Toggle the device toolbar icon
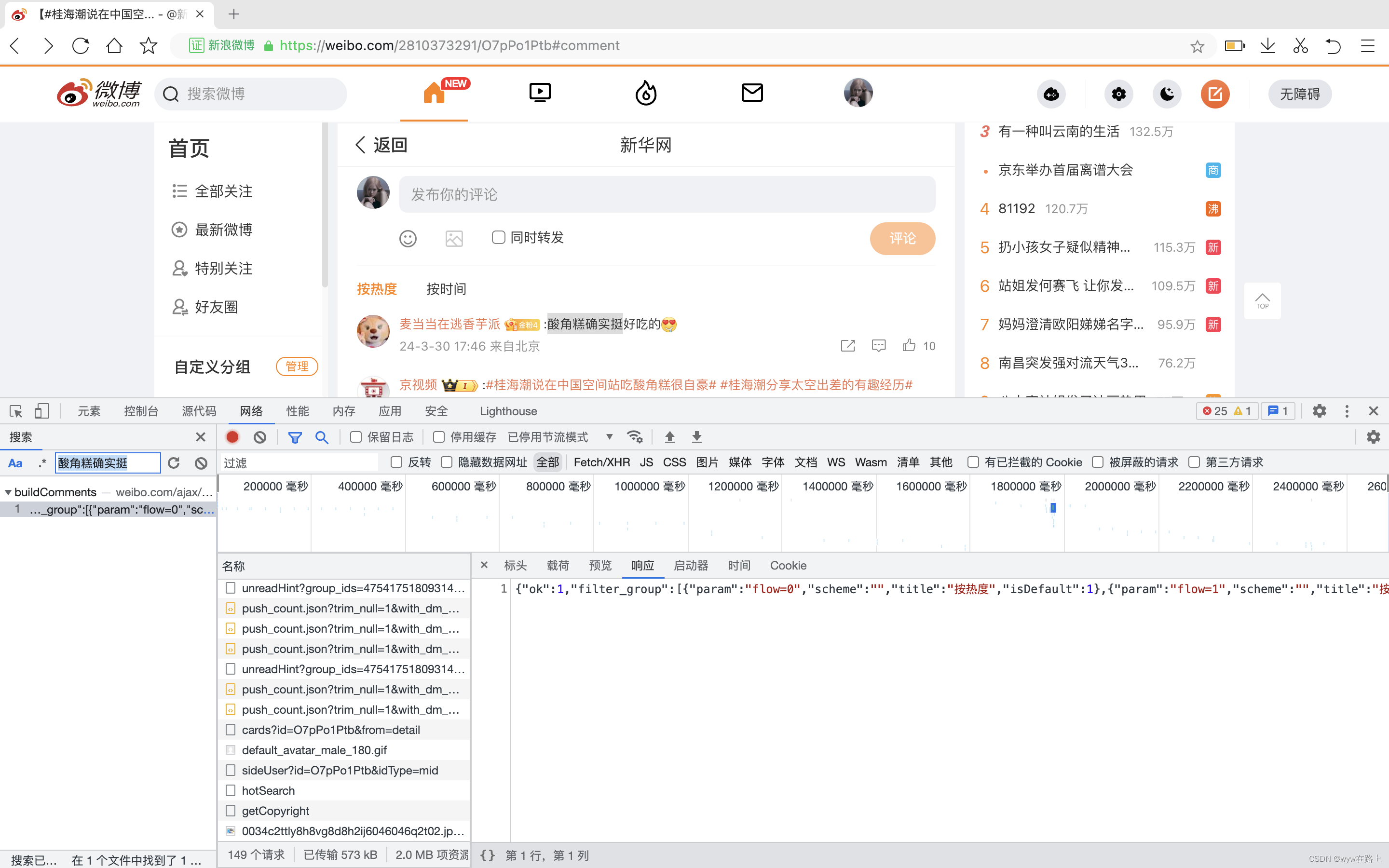The height and width of the screenshot is (868, 1389). click(42, 411)
